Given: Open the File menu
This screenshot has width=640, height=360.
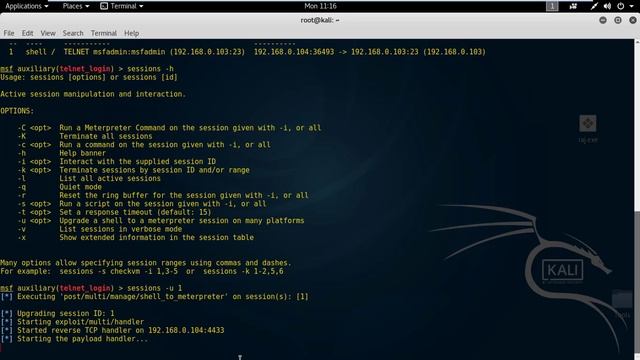Looking at the screenshot, I should [9, 33].
